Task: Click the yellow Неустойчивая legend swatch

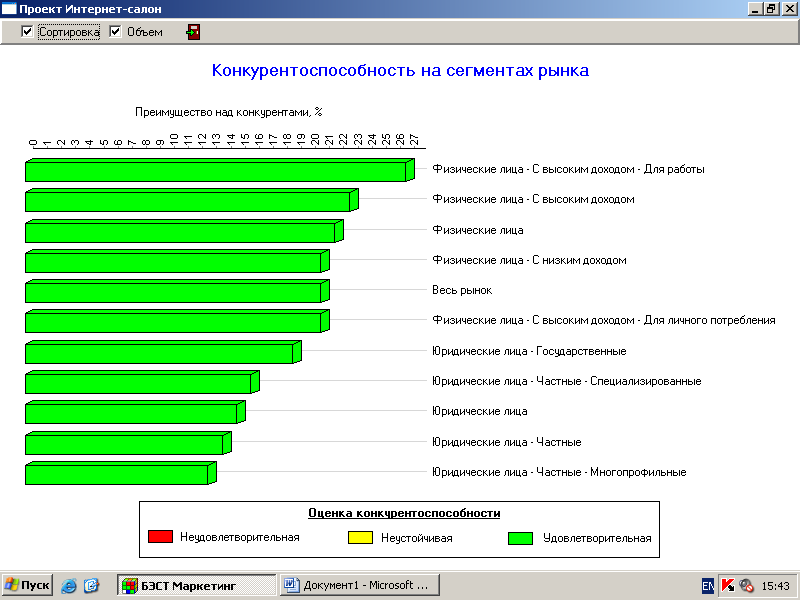Action: 360,538
